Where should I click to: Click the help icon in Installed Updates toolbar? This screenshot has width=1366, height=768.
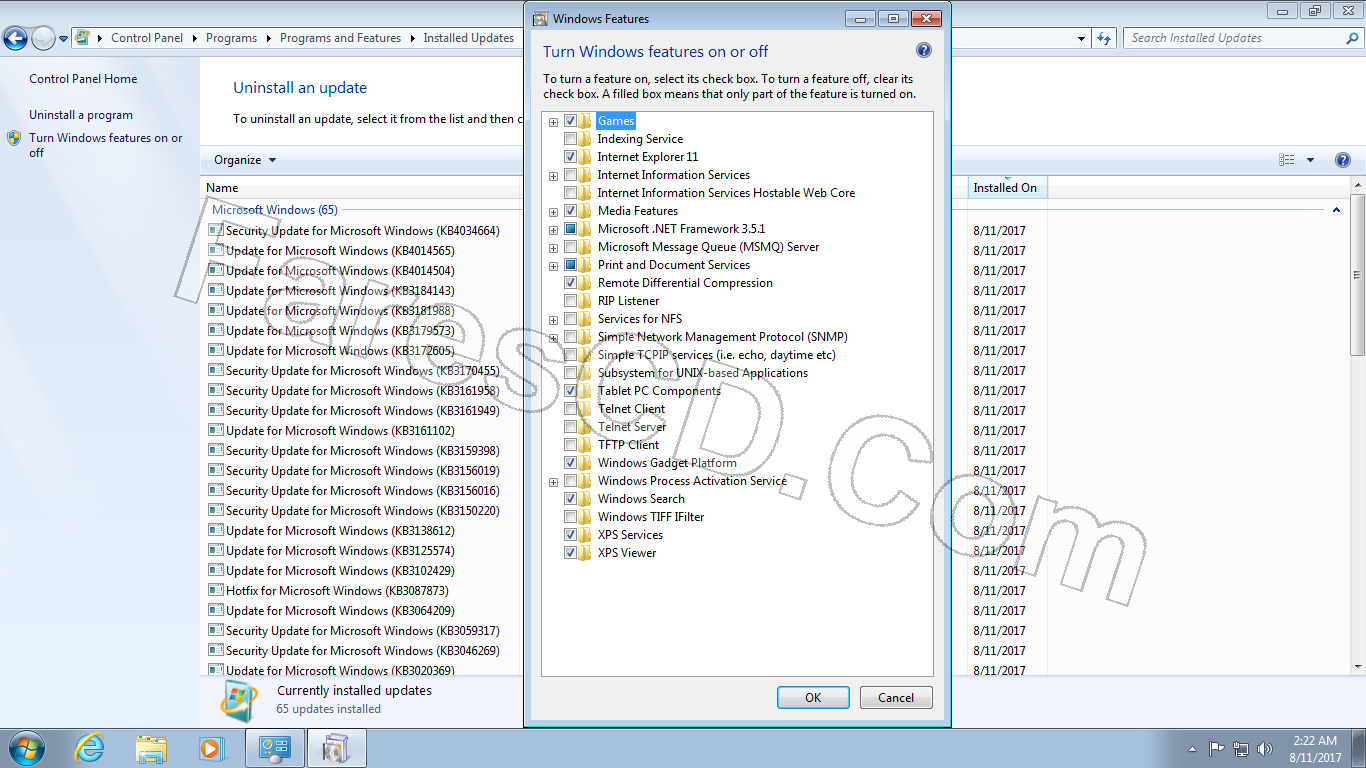tap(1343, 160)
